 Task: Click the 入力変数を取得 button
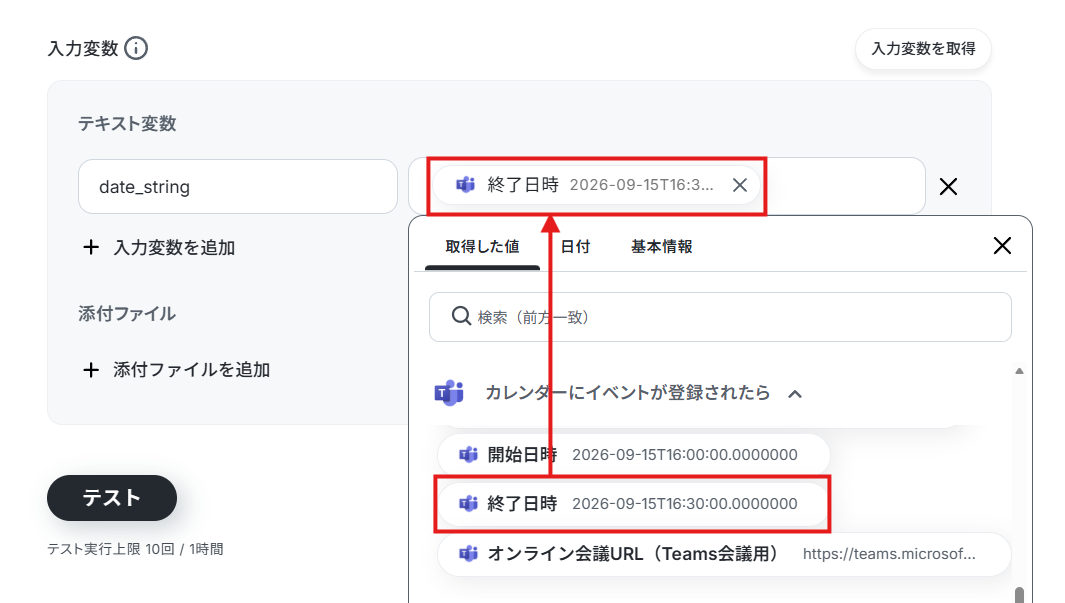tap(923, 49)
